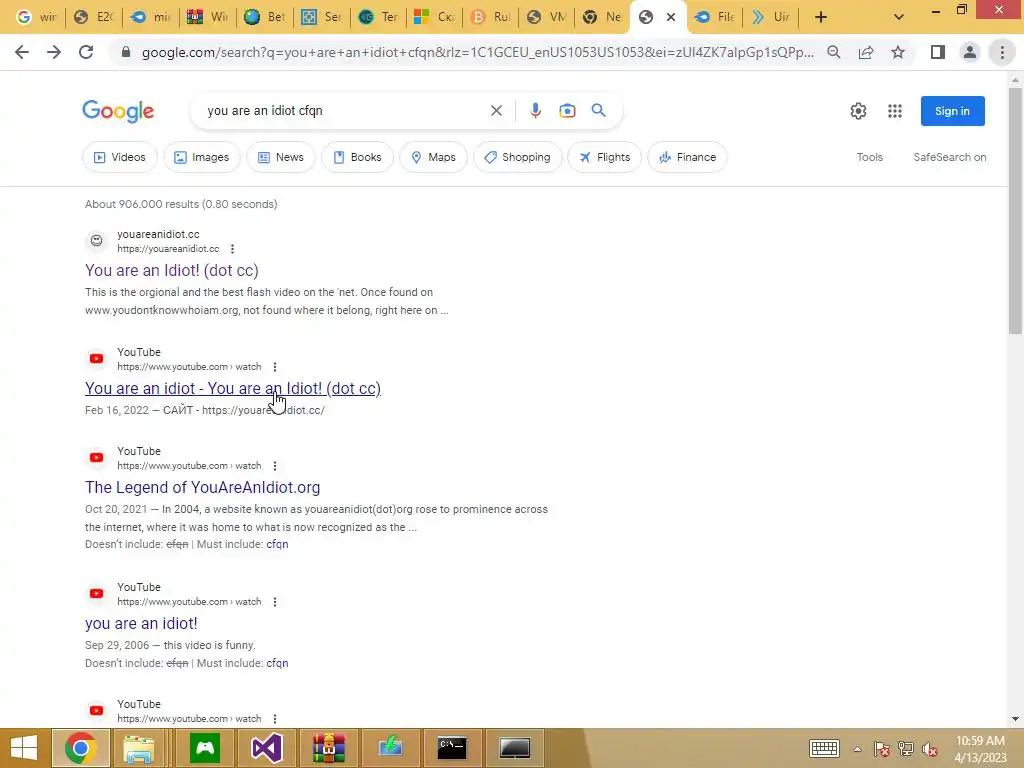The image size is (1024, 768).
Task: Open Command Prompt from taskbar
Action: (452, 748)
